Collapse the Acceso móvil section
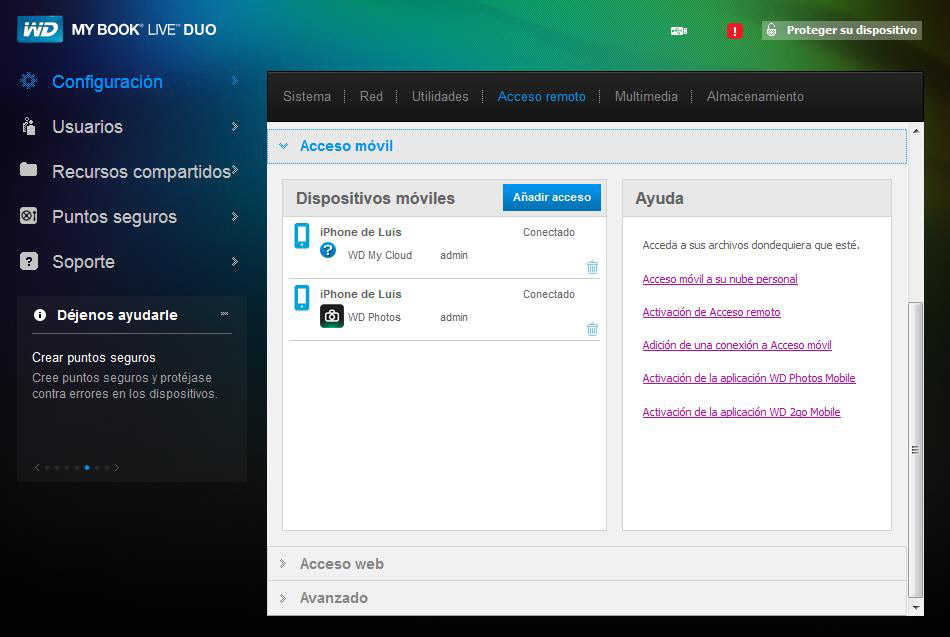Image resolution: width=950 pixels, height=637 pixels. coord(346,146)
